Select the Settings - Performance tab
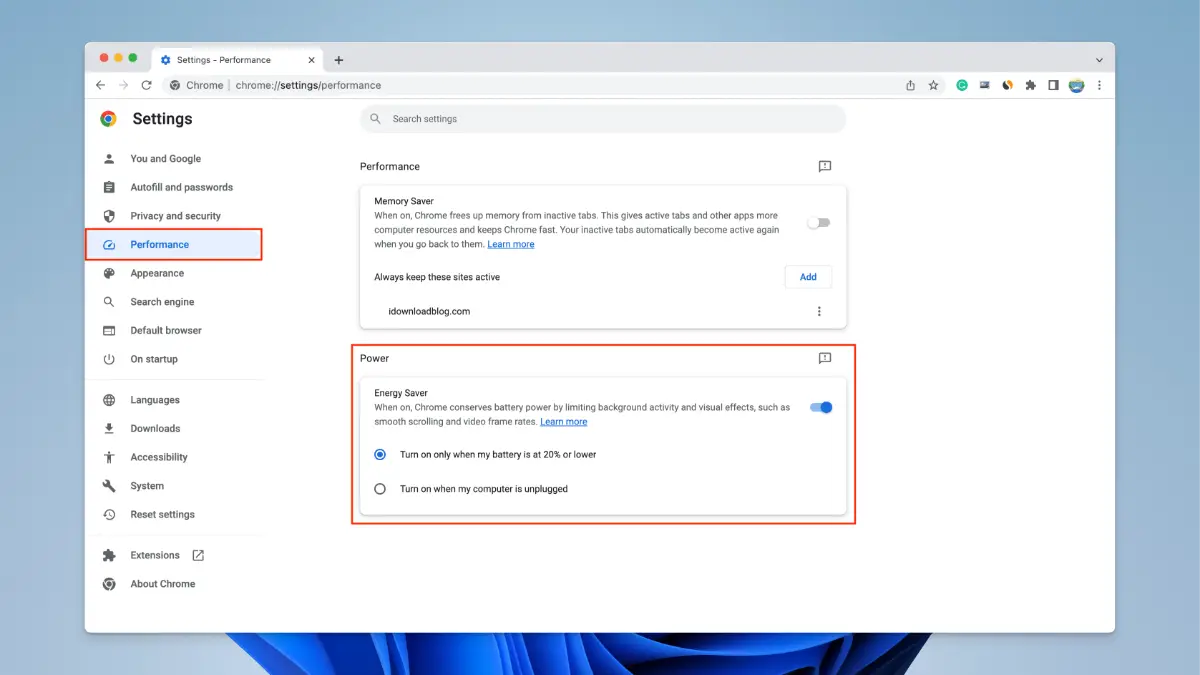1200x675 pixels. 238,60
